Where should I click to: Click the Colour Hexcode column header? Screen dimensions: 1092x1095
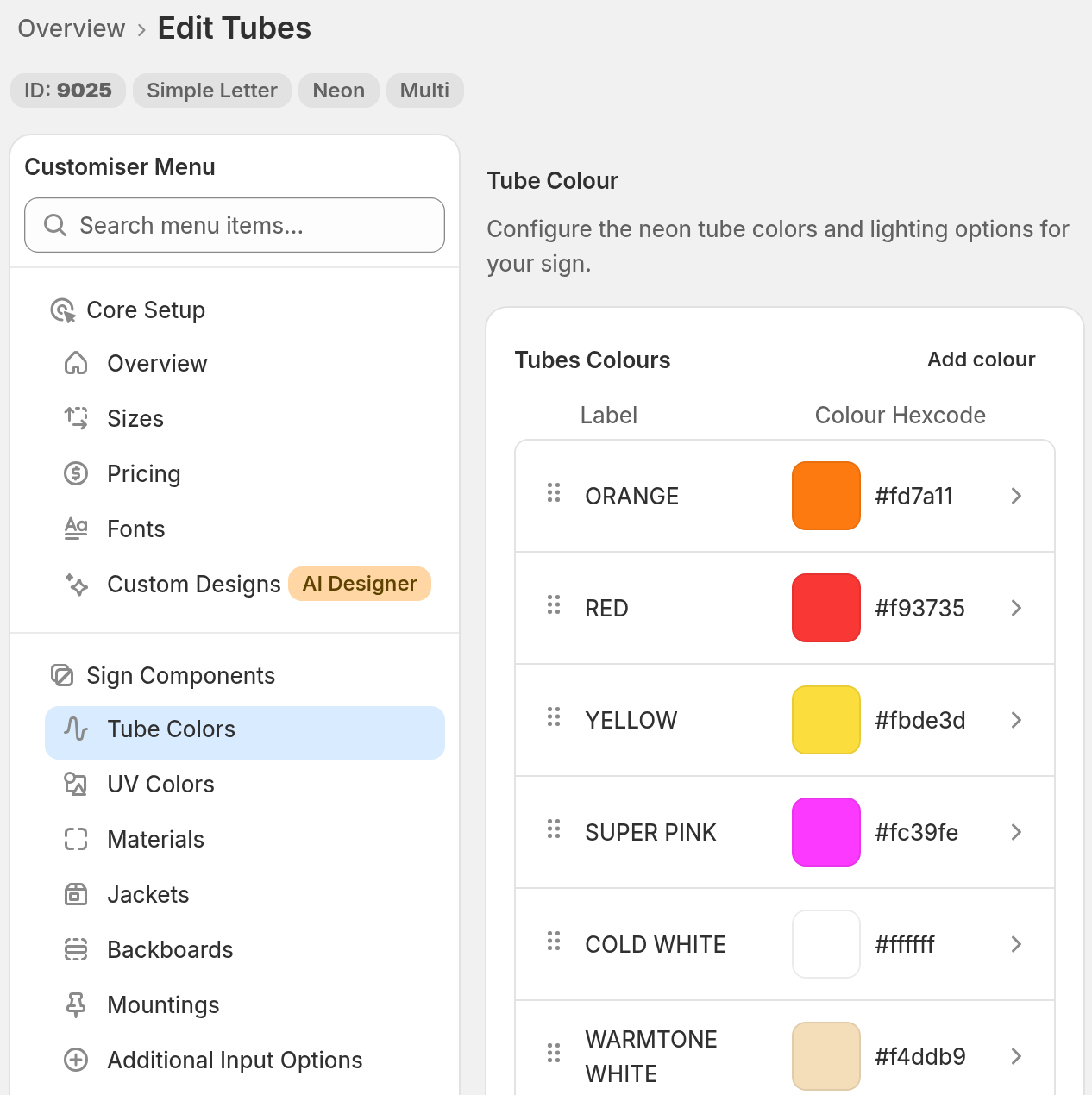click(x=900, y=415)
